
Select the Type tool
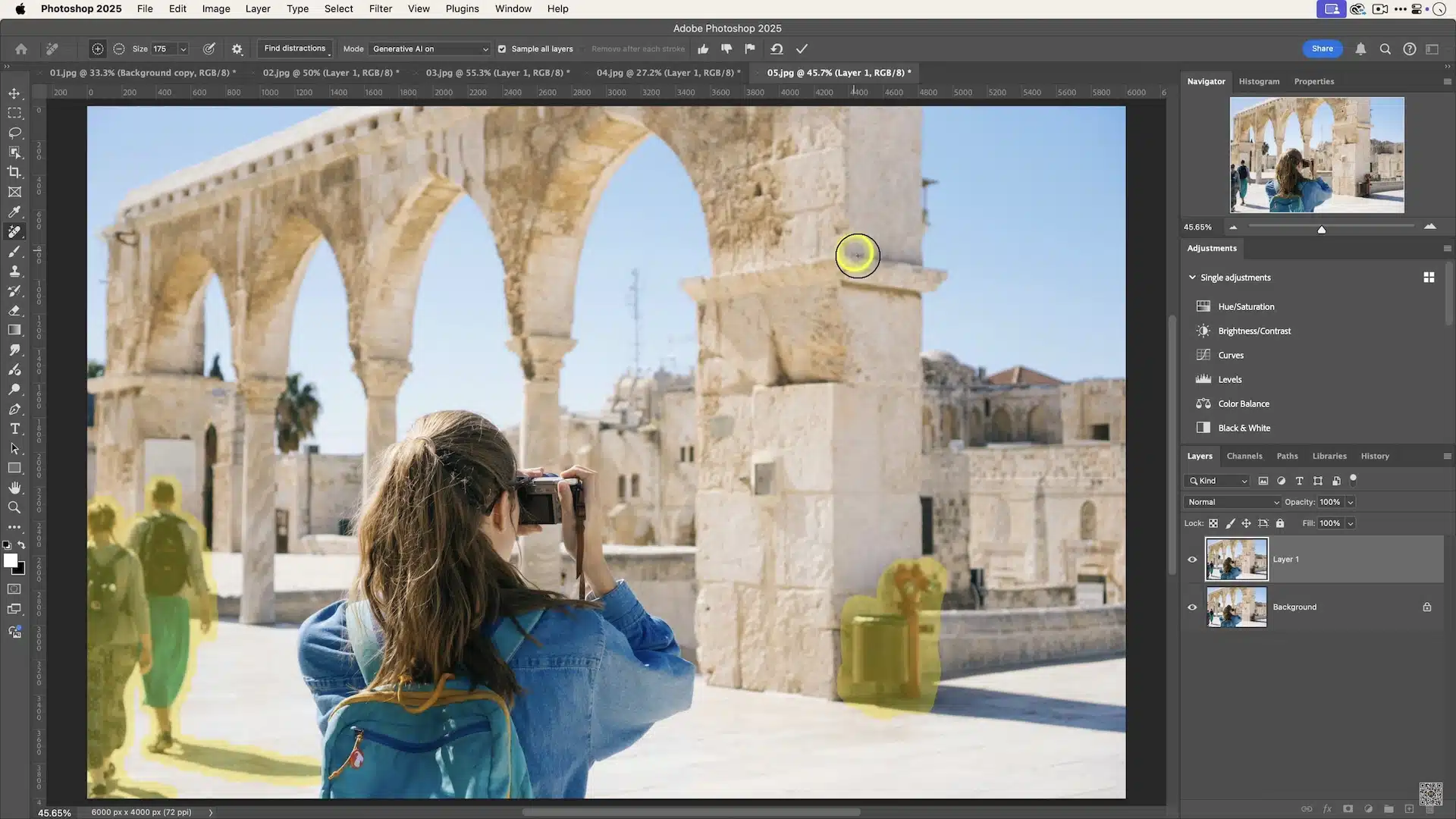click(15, 428)
